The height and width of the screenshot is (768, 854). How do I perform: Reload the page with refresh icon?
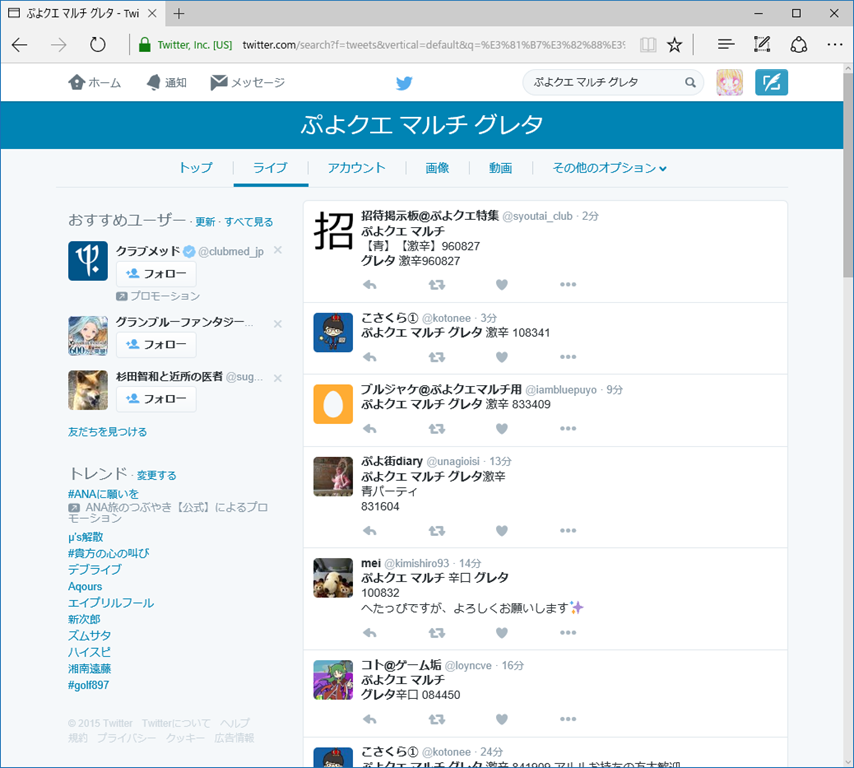coord(97,45)
